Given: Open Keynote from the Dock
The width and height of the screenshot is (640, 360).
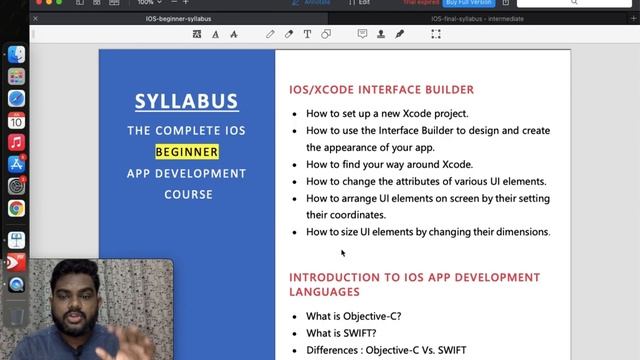Looking at the screenshot, I should [x=16, y=240].
